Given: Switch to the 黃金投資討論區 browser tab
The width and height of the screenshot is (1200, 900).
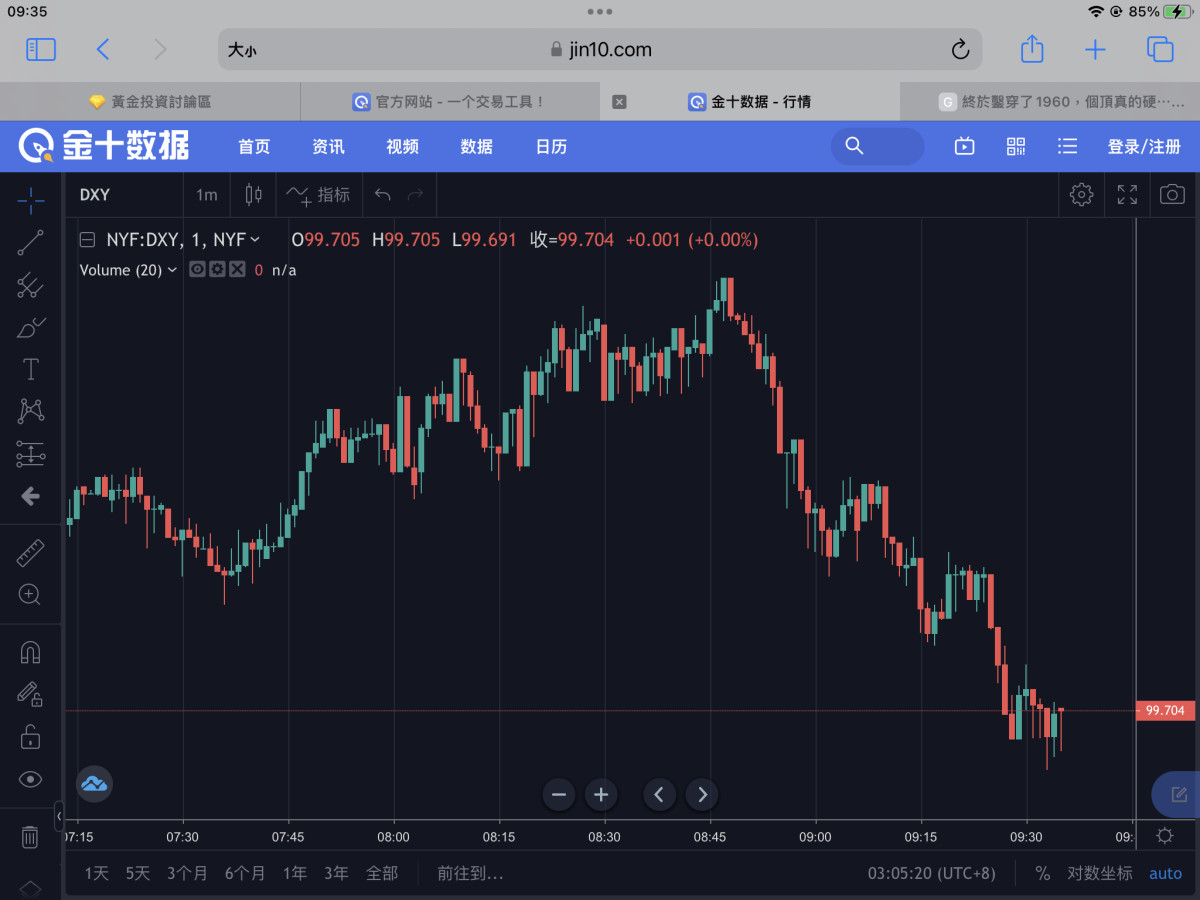Looking at the screenshot, I should click(x=150, y=102).
